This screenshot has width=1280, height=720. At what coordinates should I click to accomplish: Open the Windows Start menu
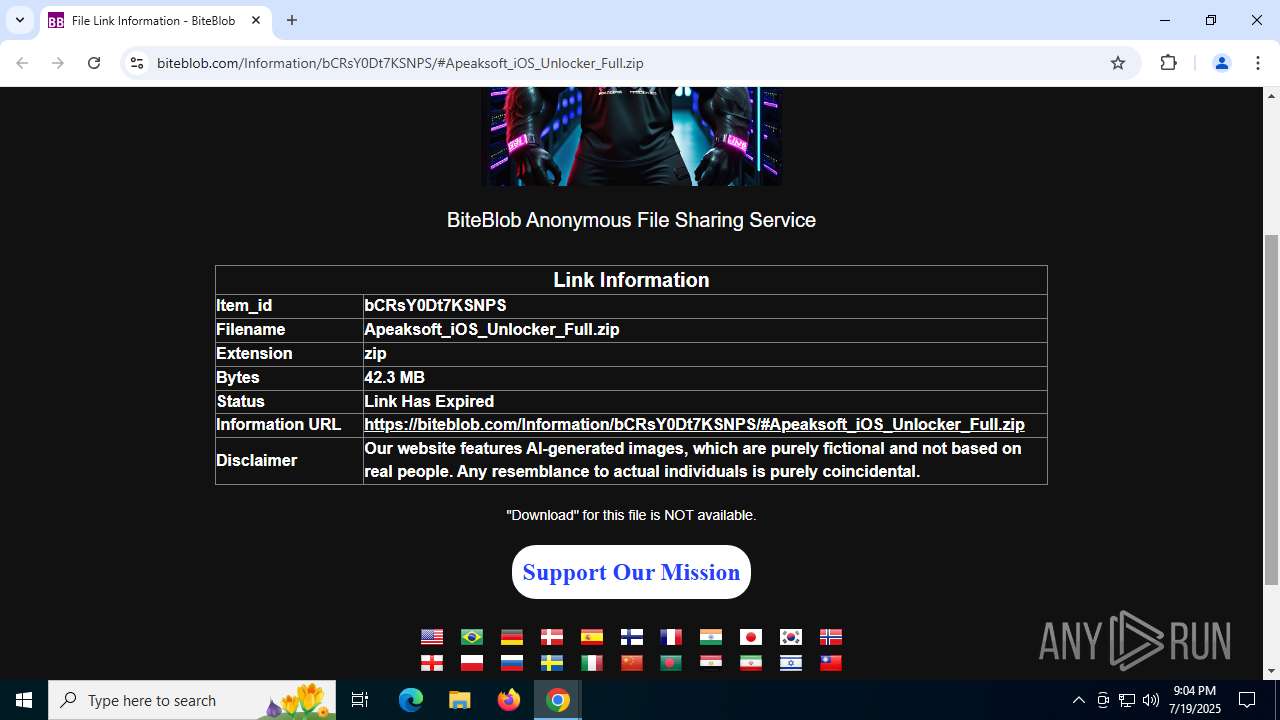[24, 700]
